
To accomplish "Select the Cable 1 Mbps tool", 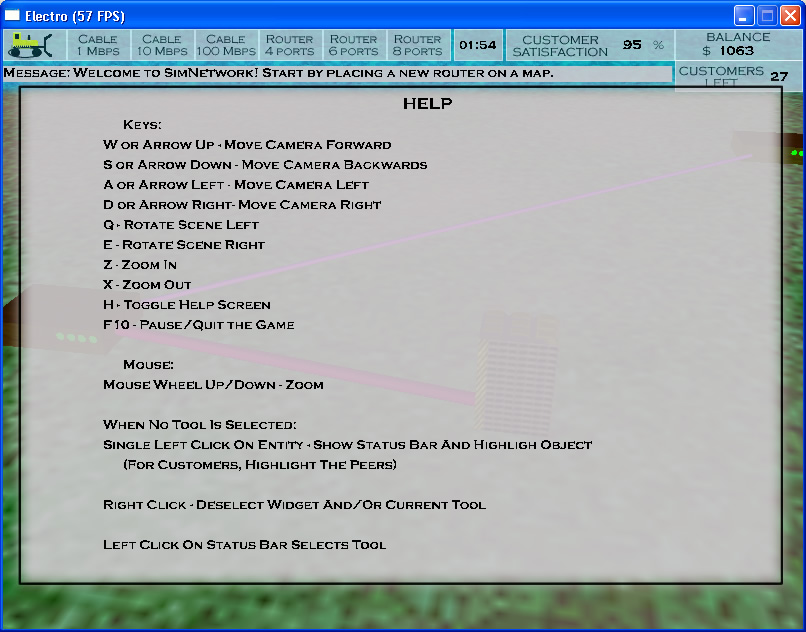I will [x=97, y=45].
